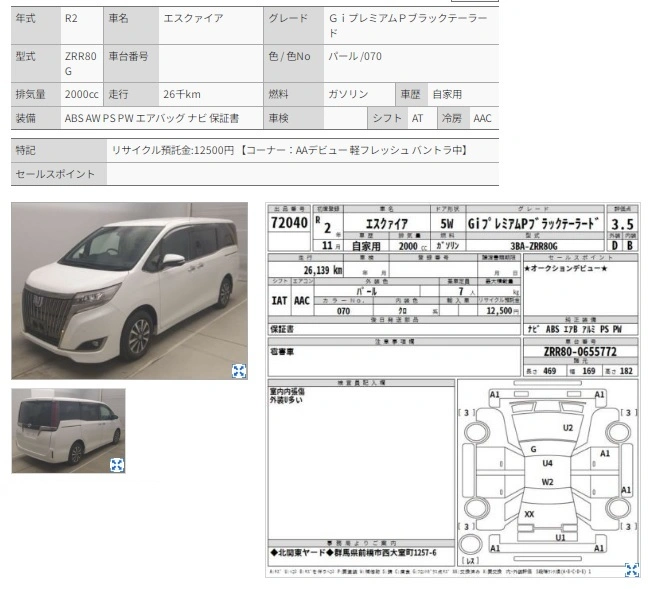Click the 3.5 score on auction sheet

point(622,224)
